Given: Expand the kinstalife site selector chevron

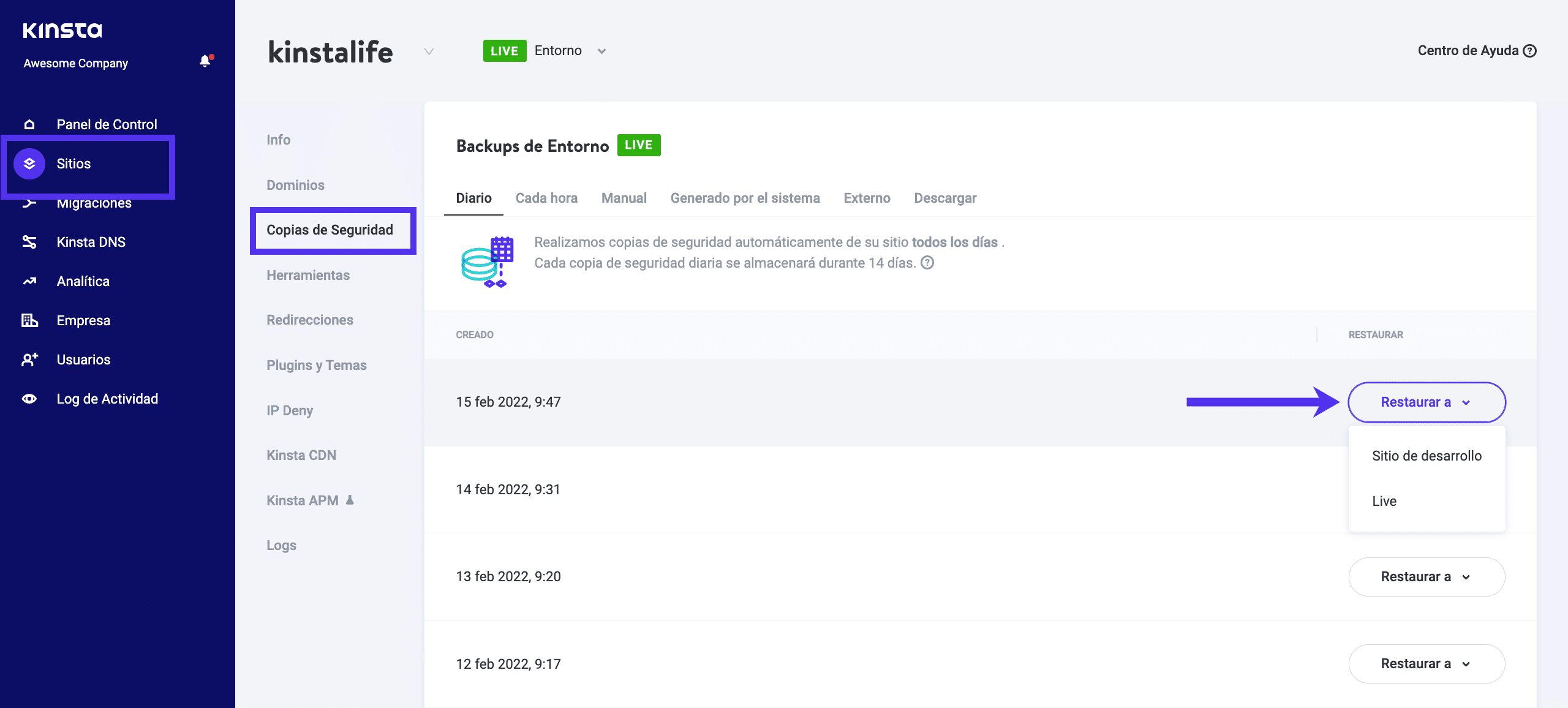Looking at the screenshot, I should pyautogui.click(x=428, y=52).
